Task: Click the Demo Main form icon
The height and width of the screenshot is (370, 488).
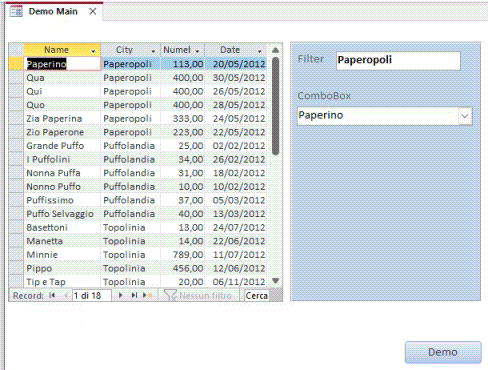Action: pos(16,12)
